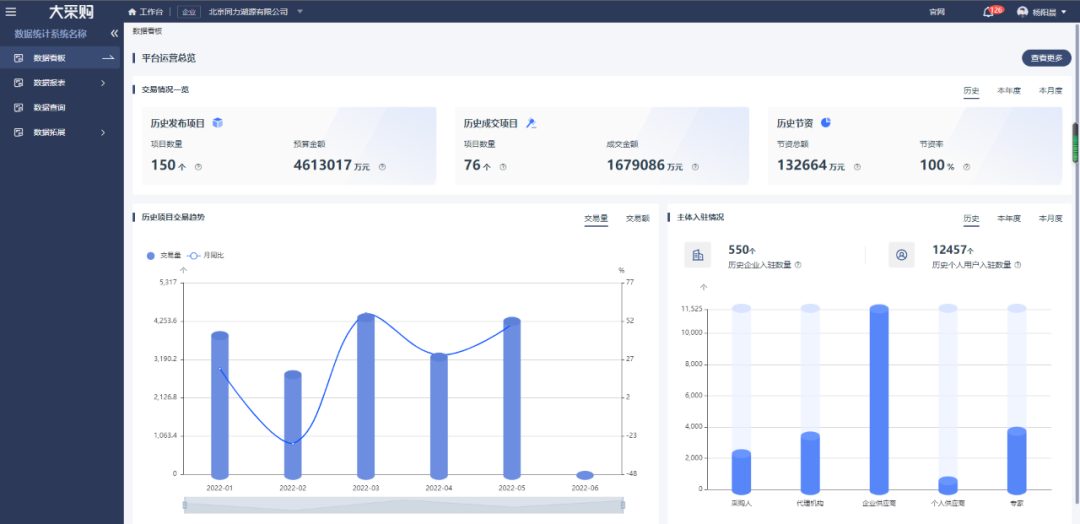The image size is (1080, 524).
Task: Click the 2022-05 bar in trend chart
Action: [512, 399]
